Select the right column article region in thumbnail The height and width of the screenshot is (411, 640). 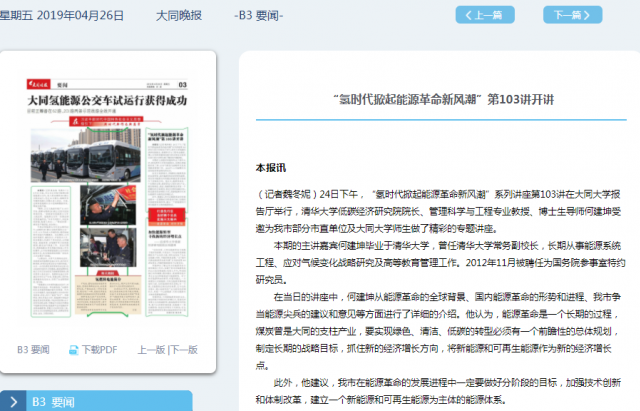(x=167, y=167)
